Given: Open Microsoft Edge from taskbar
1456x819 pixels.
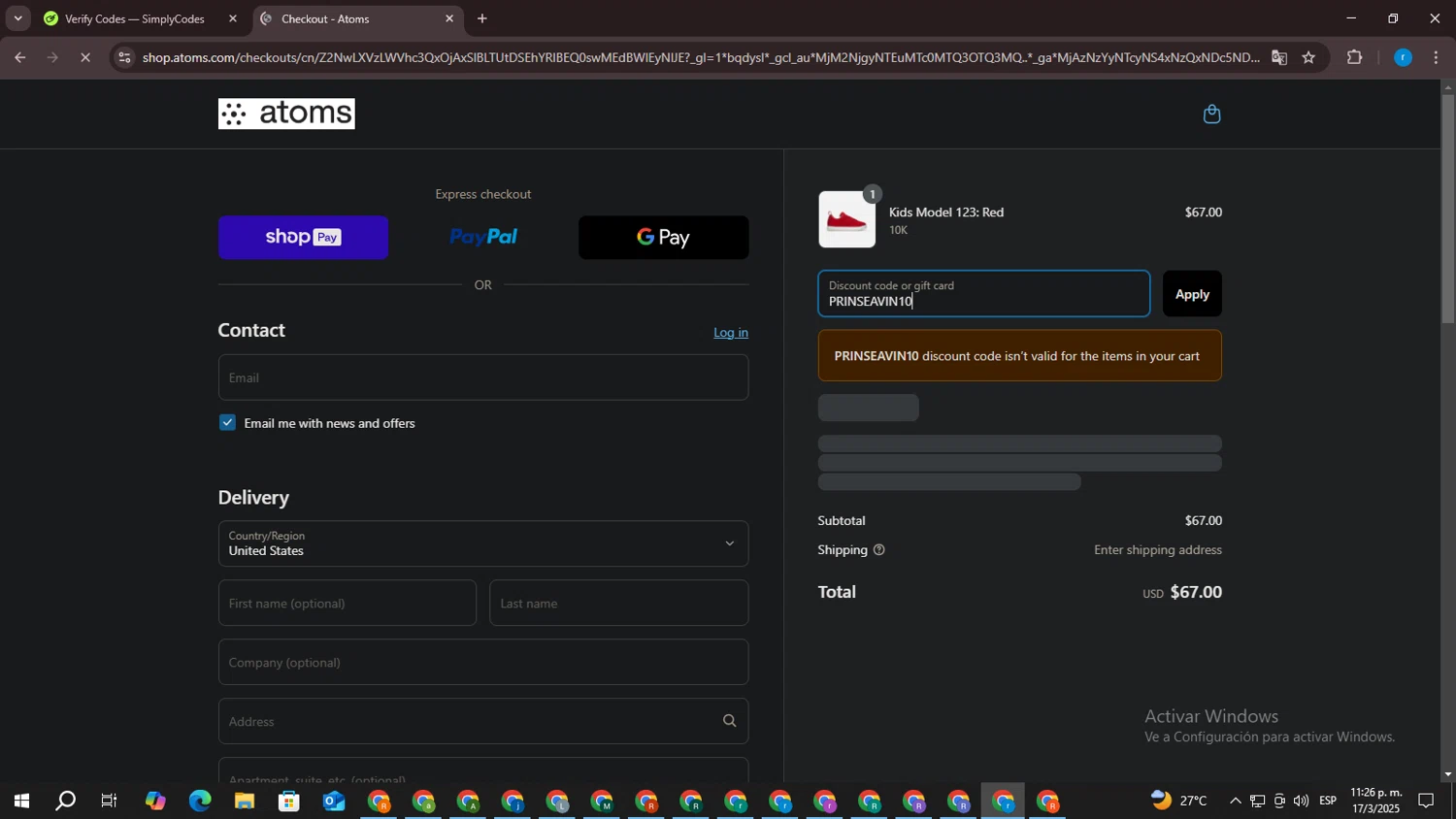Looking at the screenshot, I should coord(200,802).
